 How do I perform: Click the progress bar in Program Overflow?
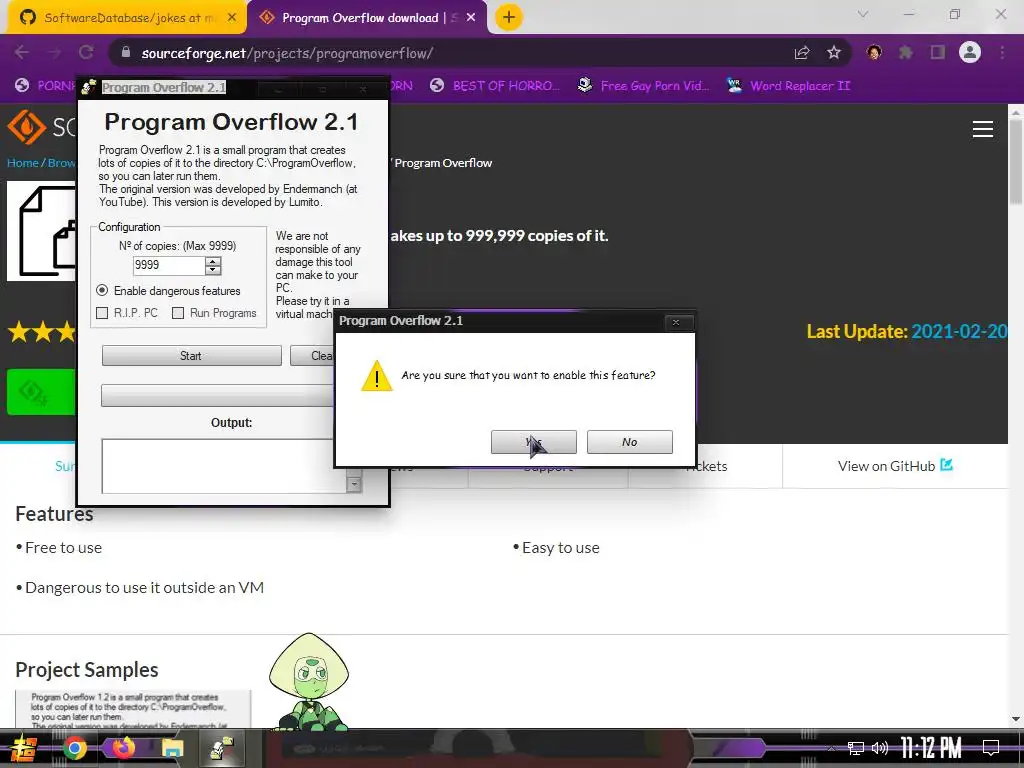tap(217, 396)
